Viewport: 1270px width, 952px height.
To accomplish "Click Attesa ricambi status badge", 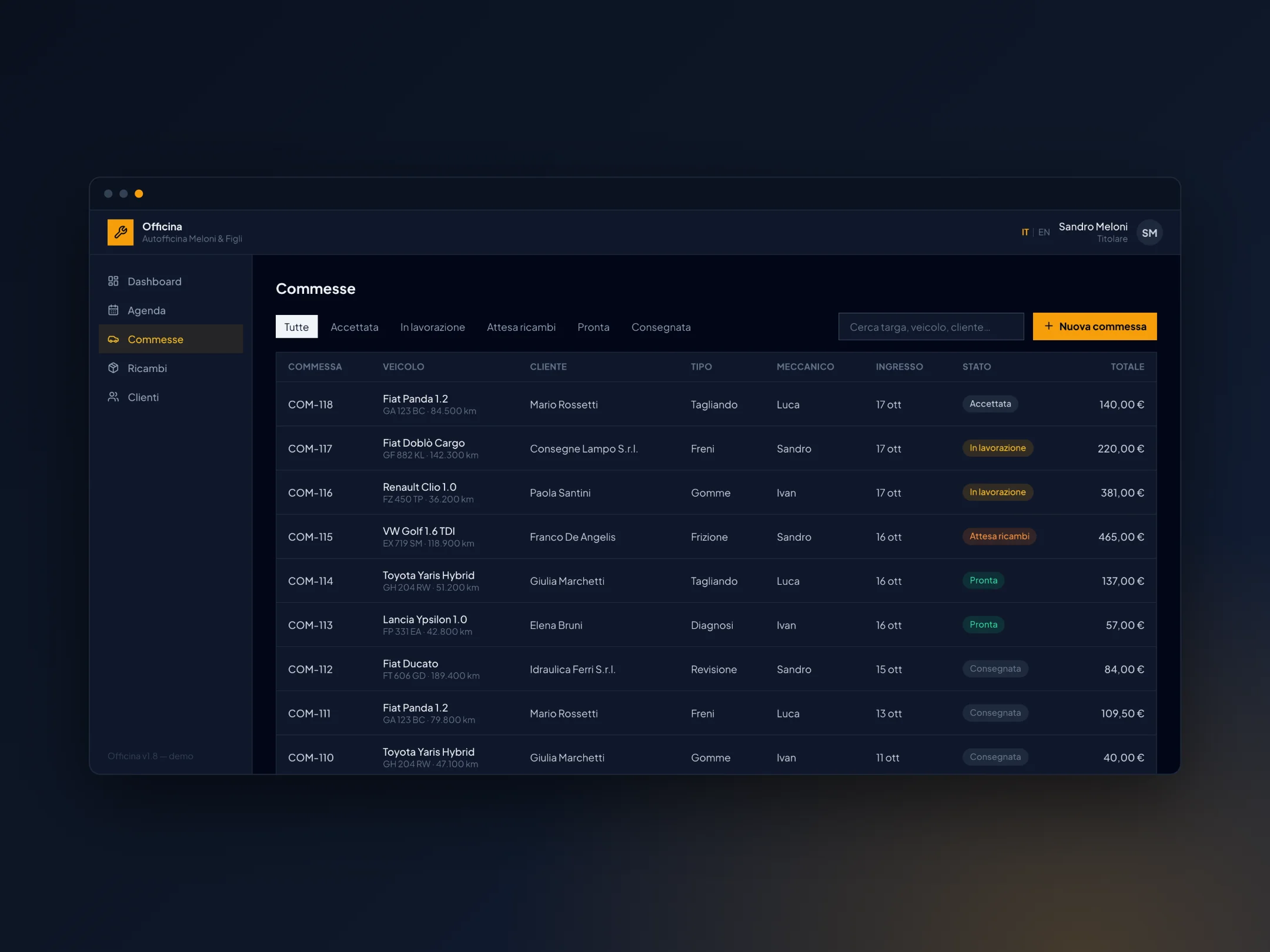I will (999, 536).
